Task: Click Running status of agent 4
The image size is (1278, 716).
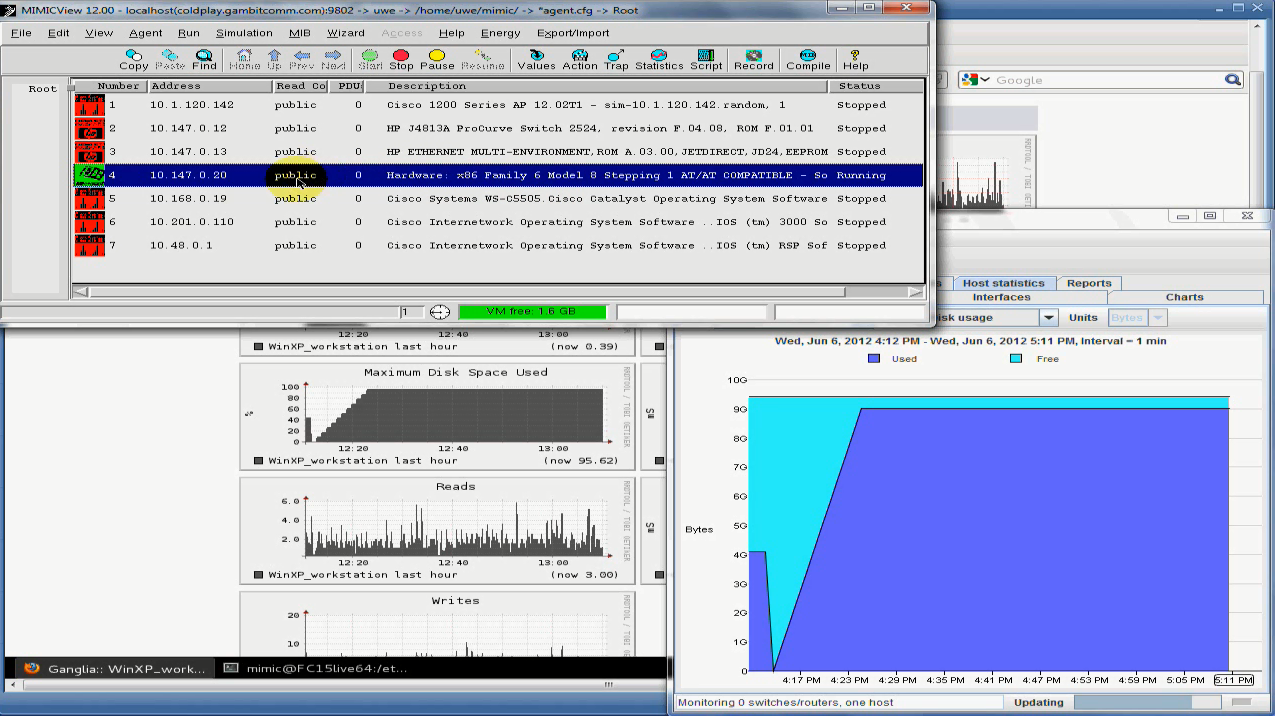Action: [861, 175]
